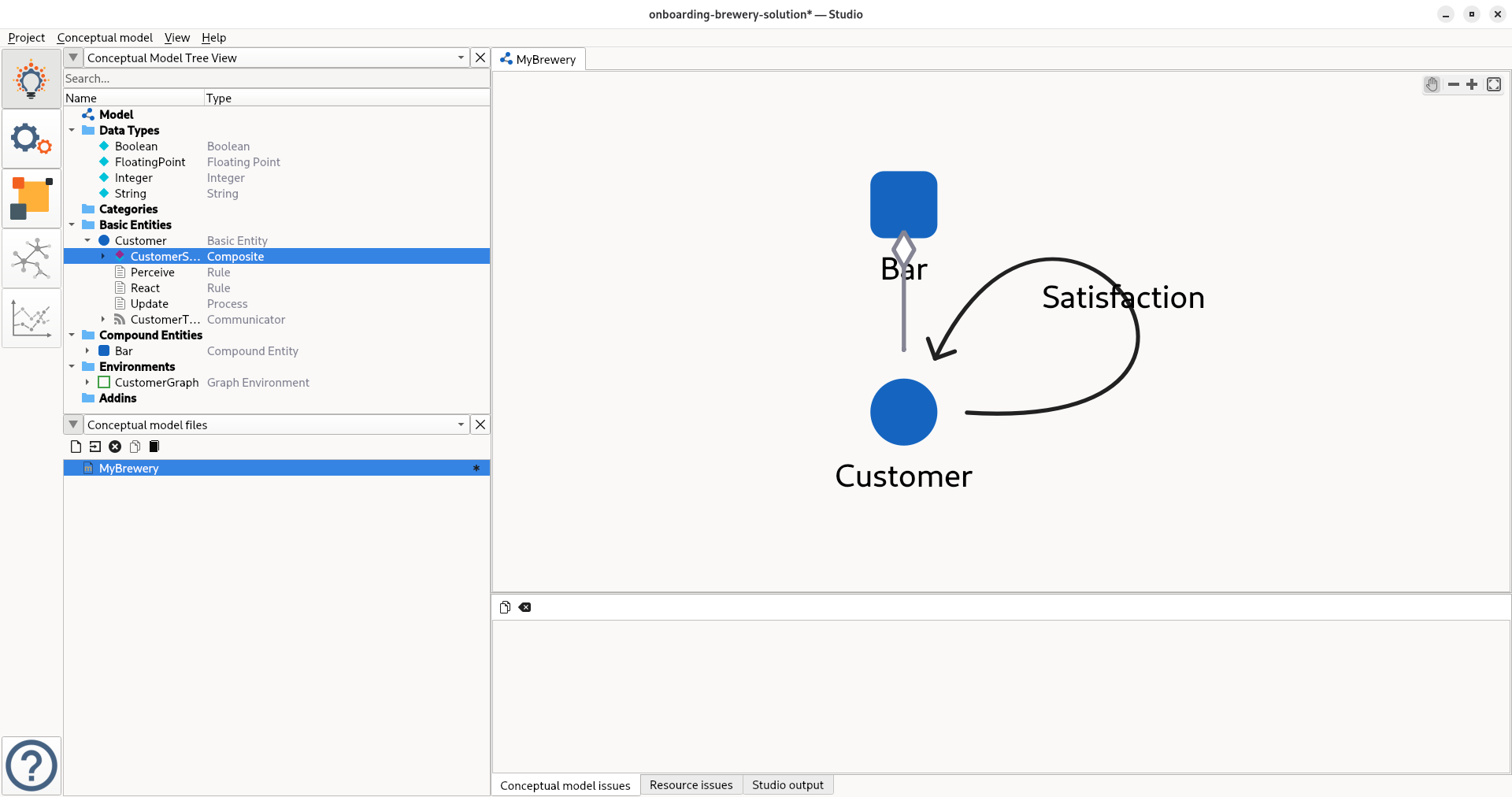Collapse the Data Types folder
Screen dimensions: 1512x797
point(72,131)
